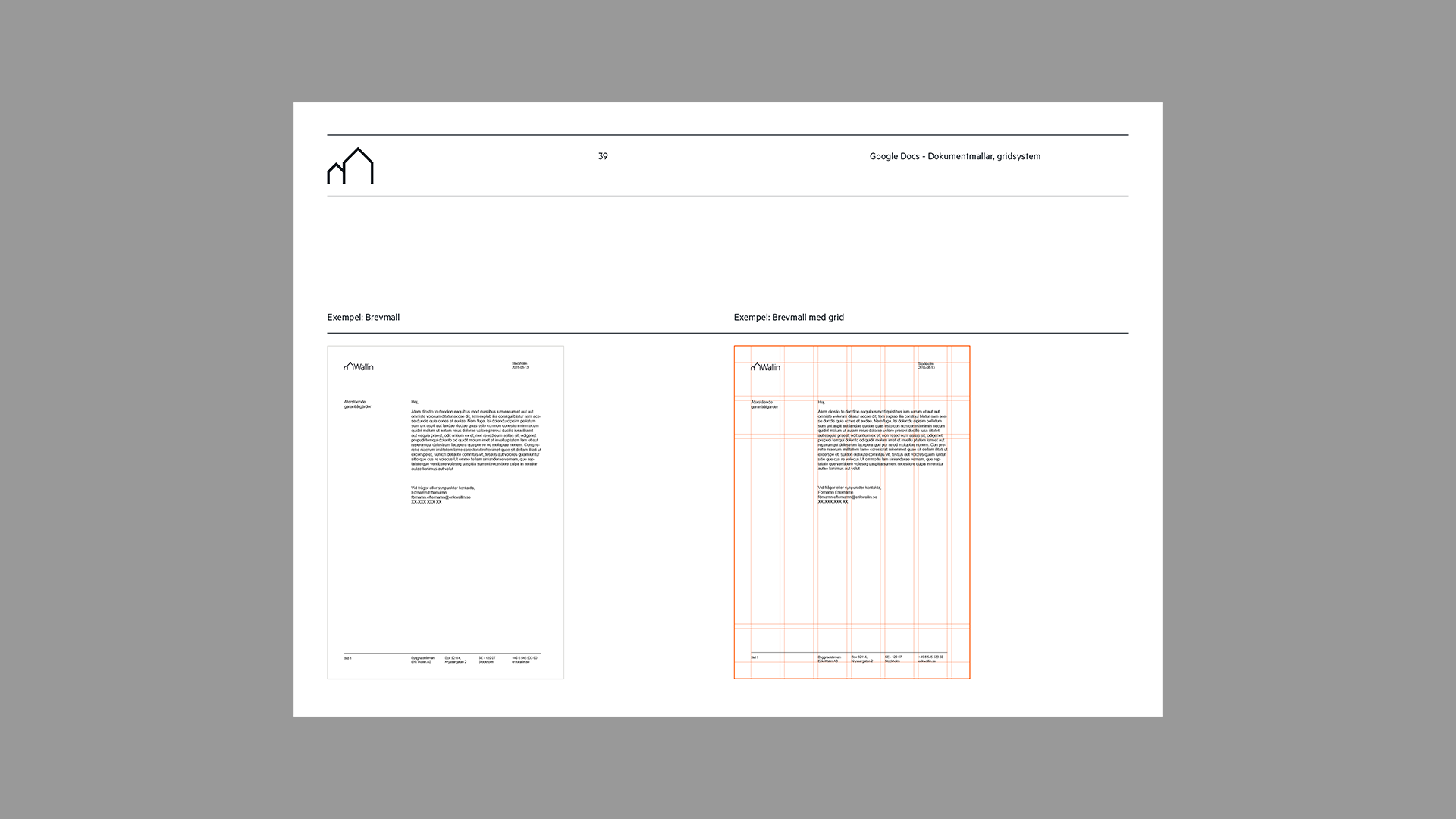Click the Stockholm date on grid letter
Viewport: 1456px width, 819px height.
[x=927, y=366]
